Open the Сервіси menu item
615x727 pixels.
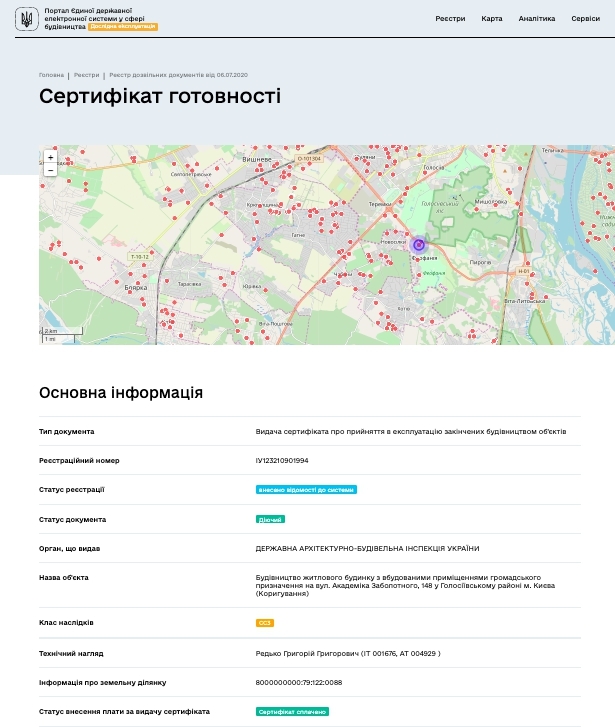585,19
